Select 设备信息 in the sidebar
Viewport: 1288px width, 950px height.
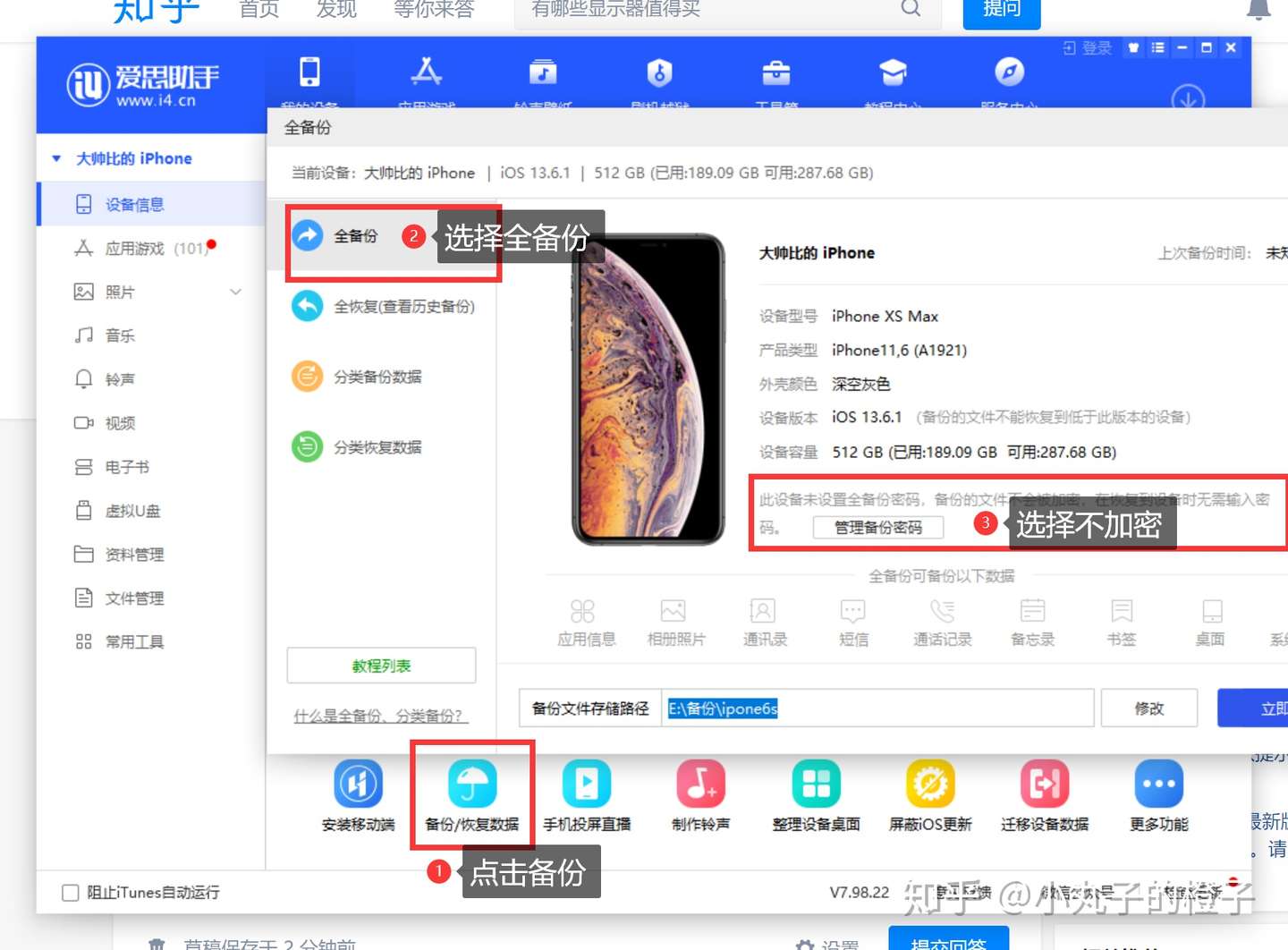pyautogui.click(x=152, y=204)
